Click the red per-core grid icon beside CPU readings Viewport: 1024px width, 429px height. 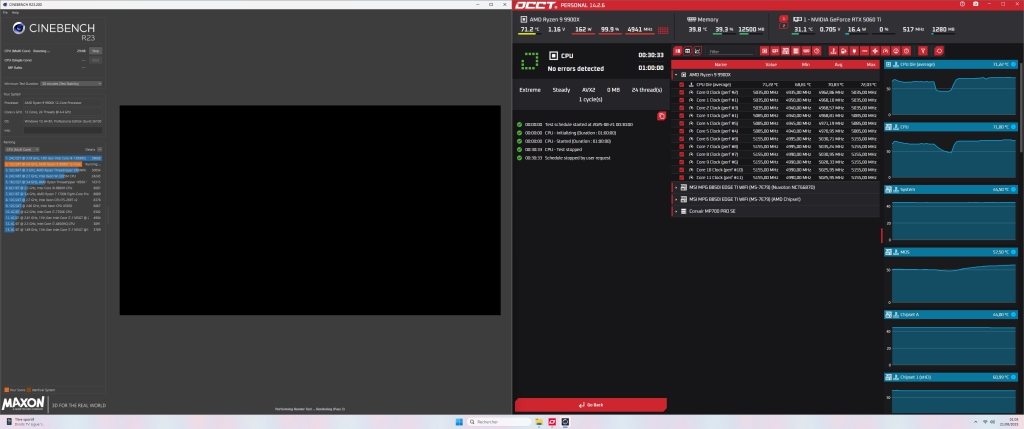[664, 30]
